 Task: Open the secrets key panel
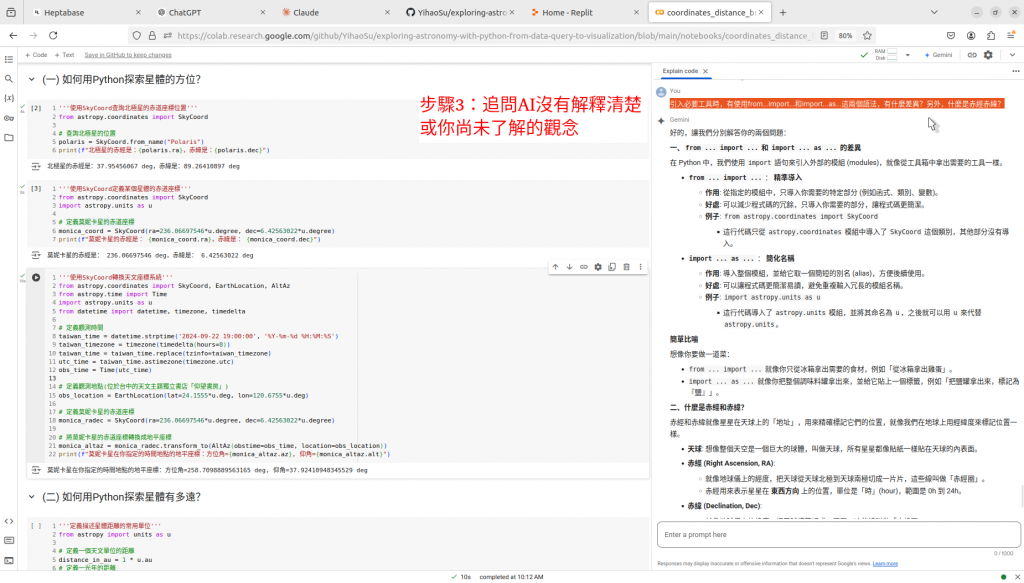8,118
